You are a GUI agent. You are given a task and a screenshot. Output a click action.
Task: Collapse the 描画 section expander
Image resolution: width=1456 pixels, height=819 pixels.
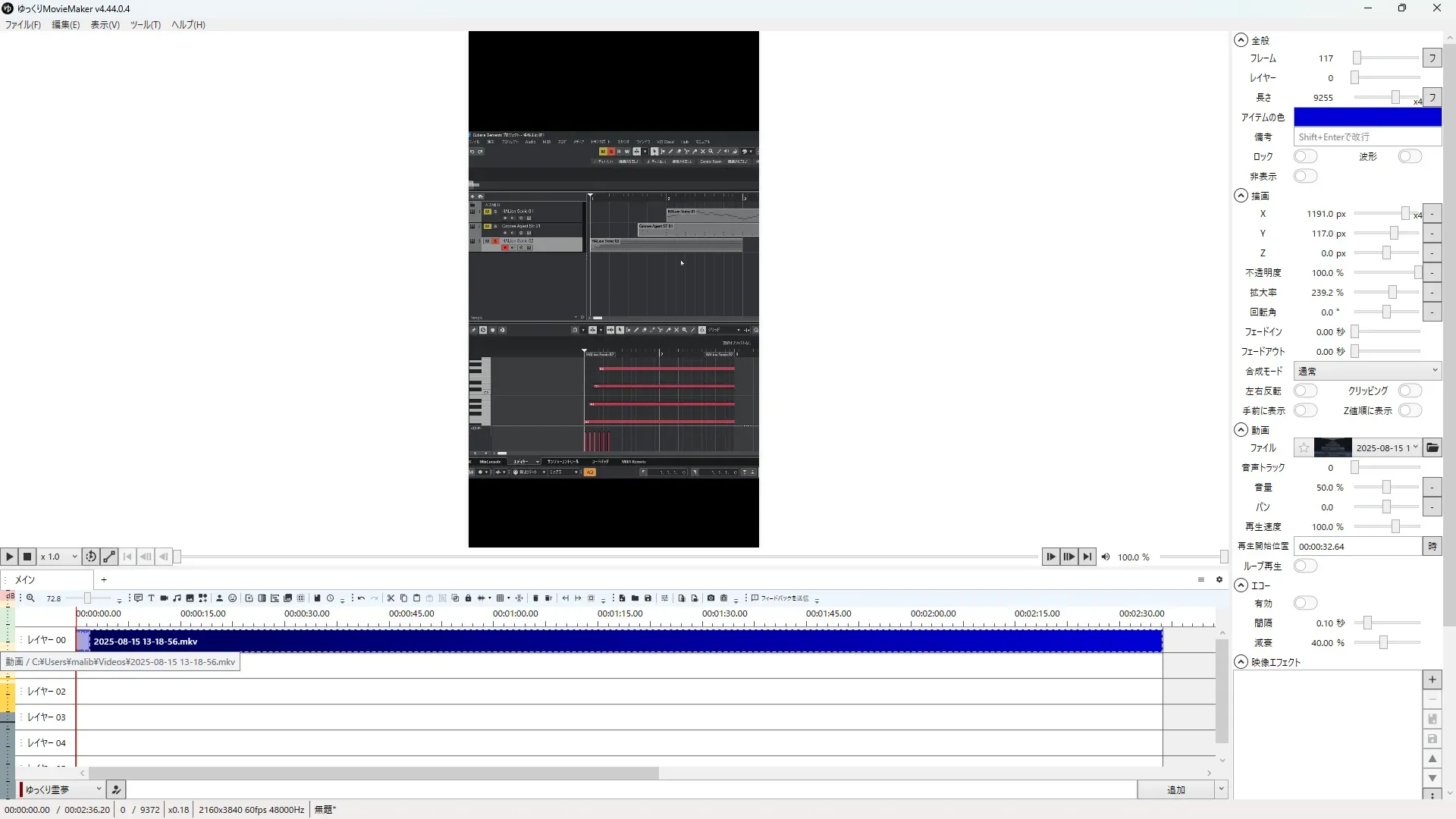click(1241, 196)
